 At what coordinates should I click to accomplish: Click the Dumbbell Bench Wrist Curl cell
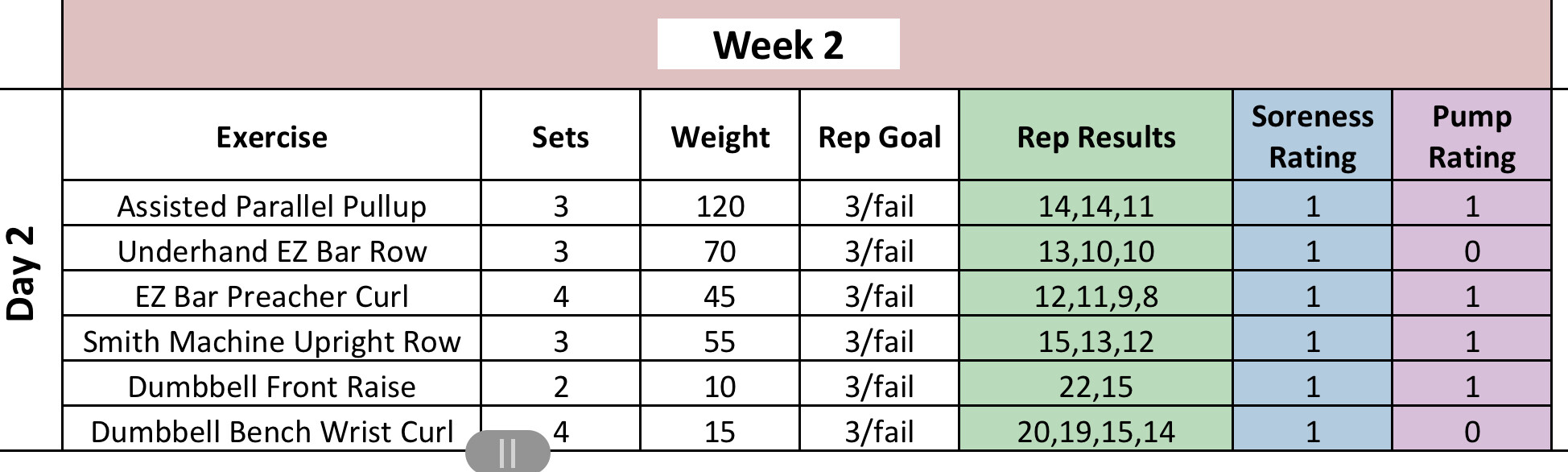(x=271, y=431)
